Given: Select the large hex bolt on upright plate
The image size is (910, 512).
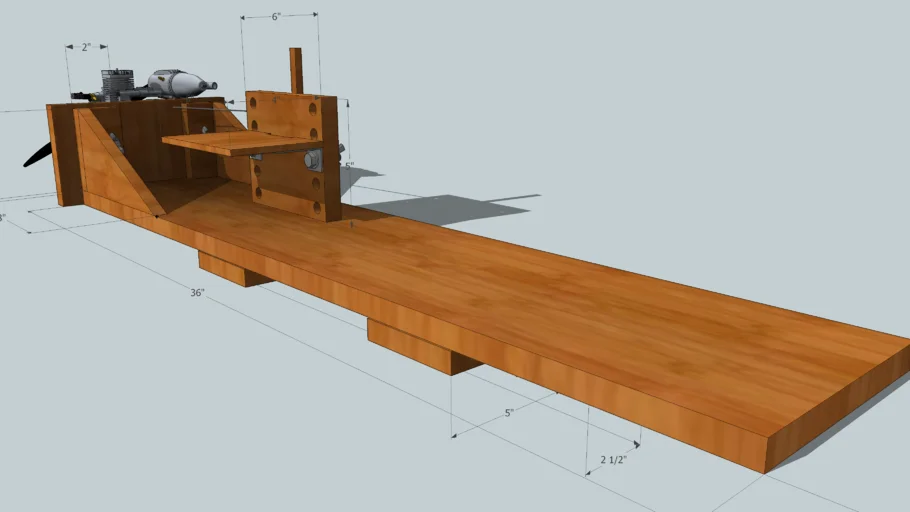Looking at the screenshot, I should pos(311,160).
